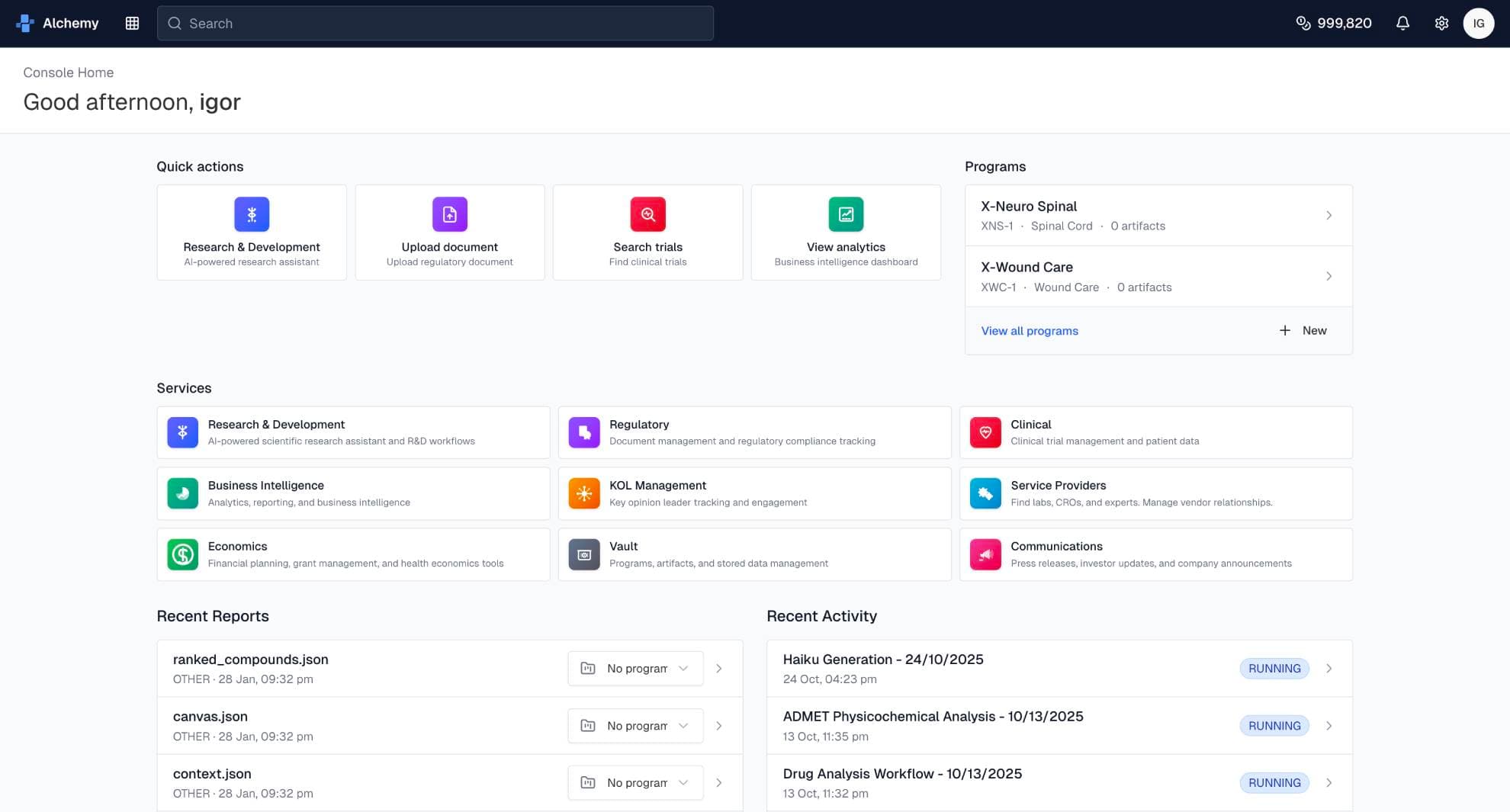Click View all programs link
Image resolution: width=1510 pixels, height=812 pixels.
pyautogui.click(x=1029, y=330)
